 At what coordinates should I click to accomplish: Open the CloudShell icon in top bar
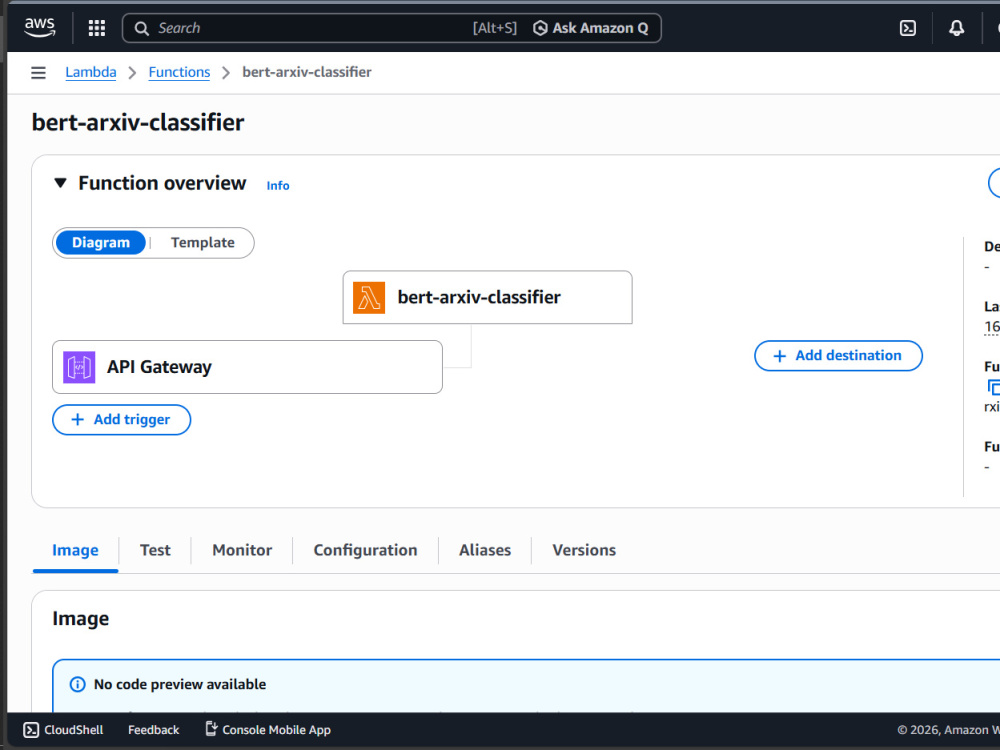click(x=908, y=28)
